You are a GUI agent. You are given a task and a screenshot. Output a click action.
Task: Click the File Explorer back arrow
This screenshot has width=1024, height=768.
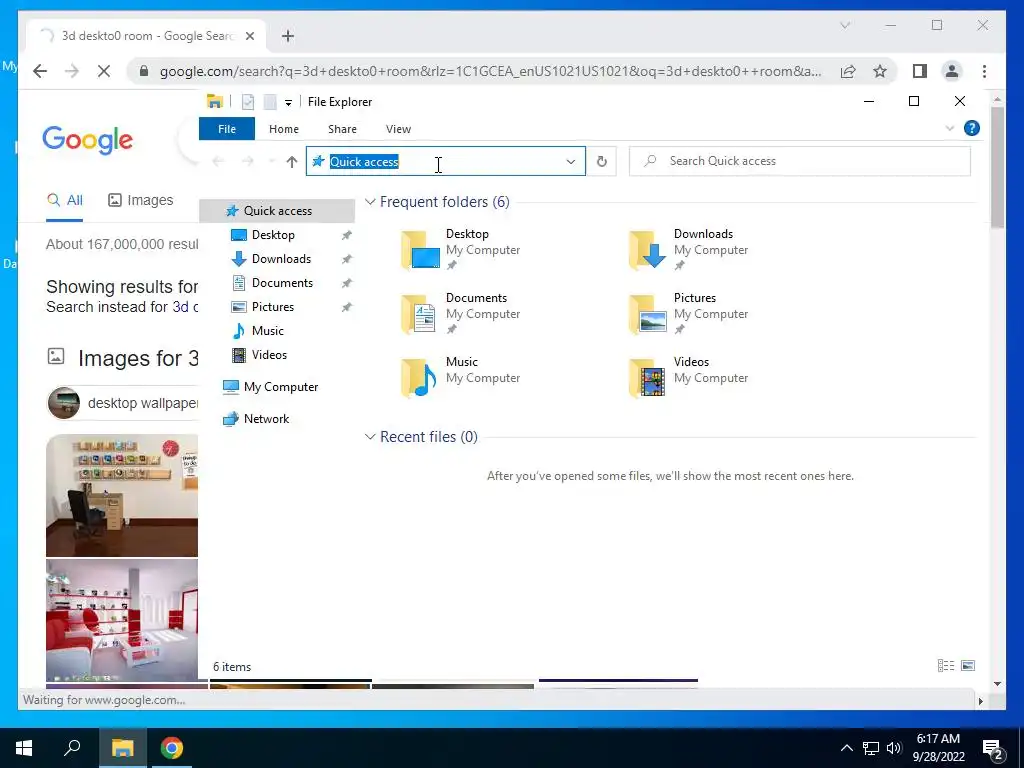tap(218, 161)
